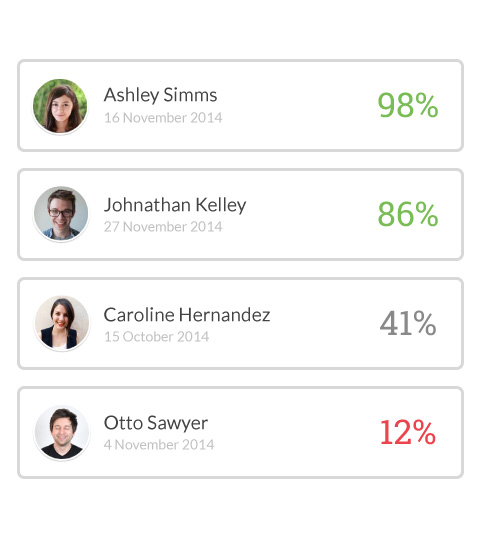488x536 pixels.
Task: Select the 27 November 2014 date
Action: [163, 227]
